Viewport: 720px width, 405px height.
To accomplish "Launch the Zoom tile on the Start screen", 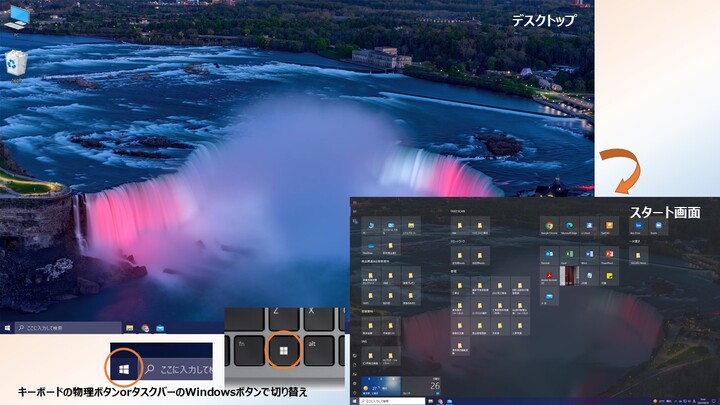I will (658, 225).
